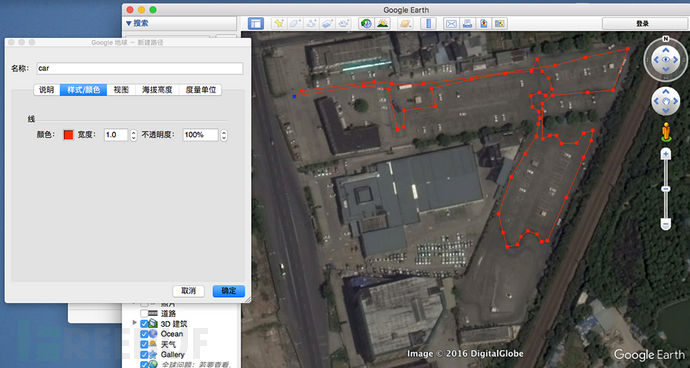Click the 登录 sign-in button
The width and height of the screenshot is (690, 368).
coord(642,24)
